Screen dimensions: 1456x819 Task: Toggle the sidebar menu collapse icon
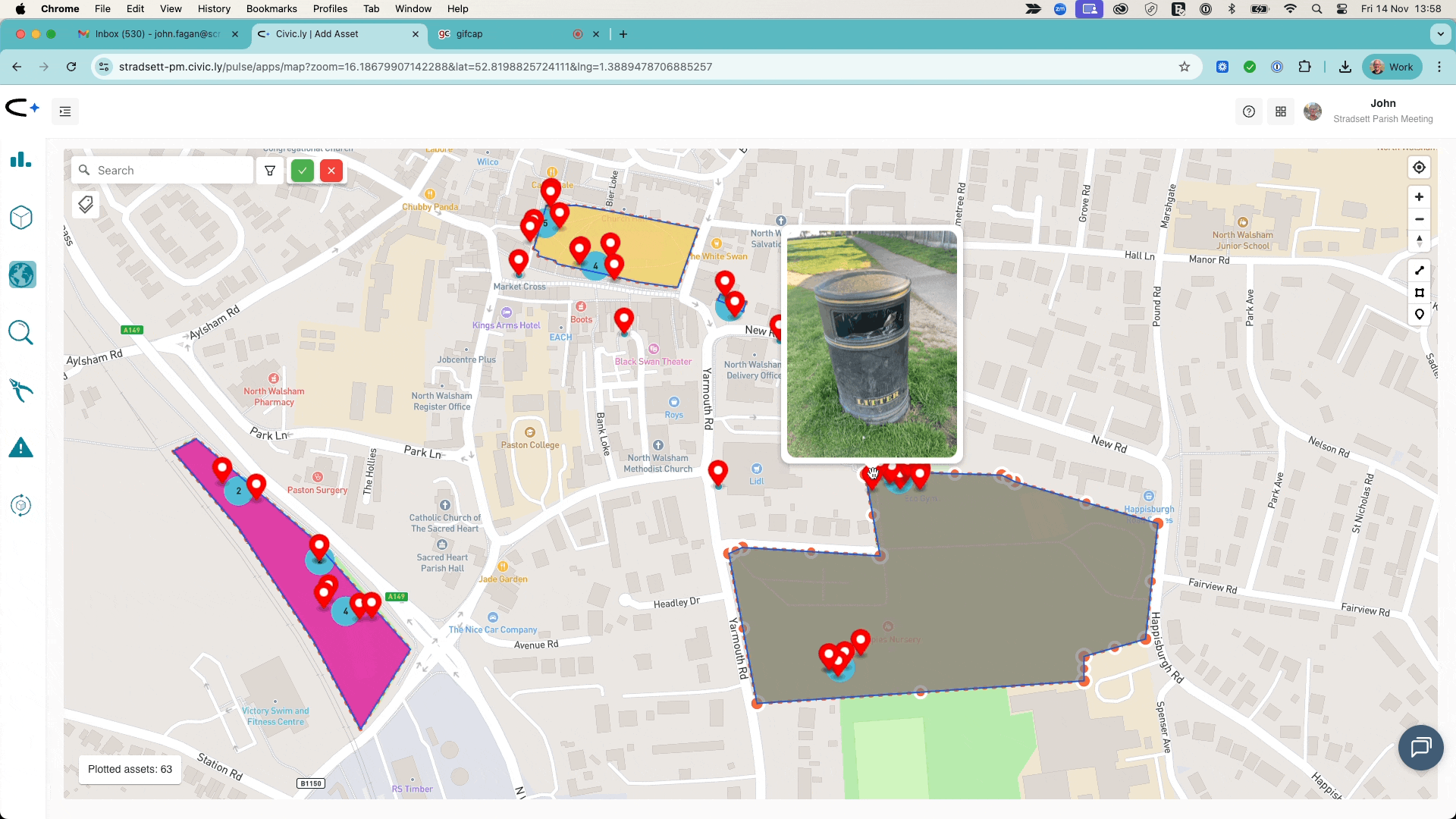point(65,111)
